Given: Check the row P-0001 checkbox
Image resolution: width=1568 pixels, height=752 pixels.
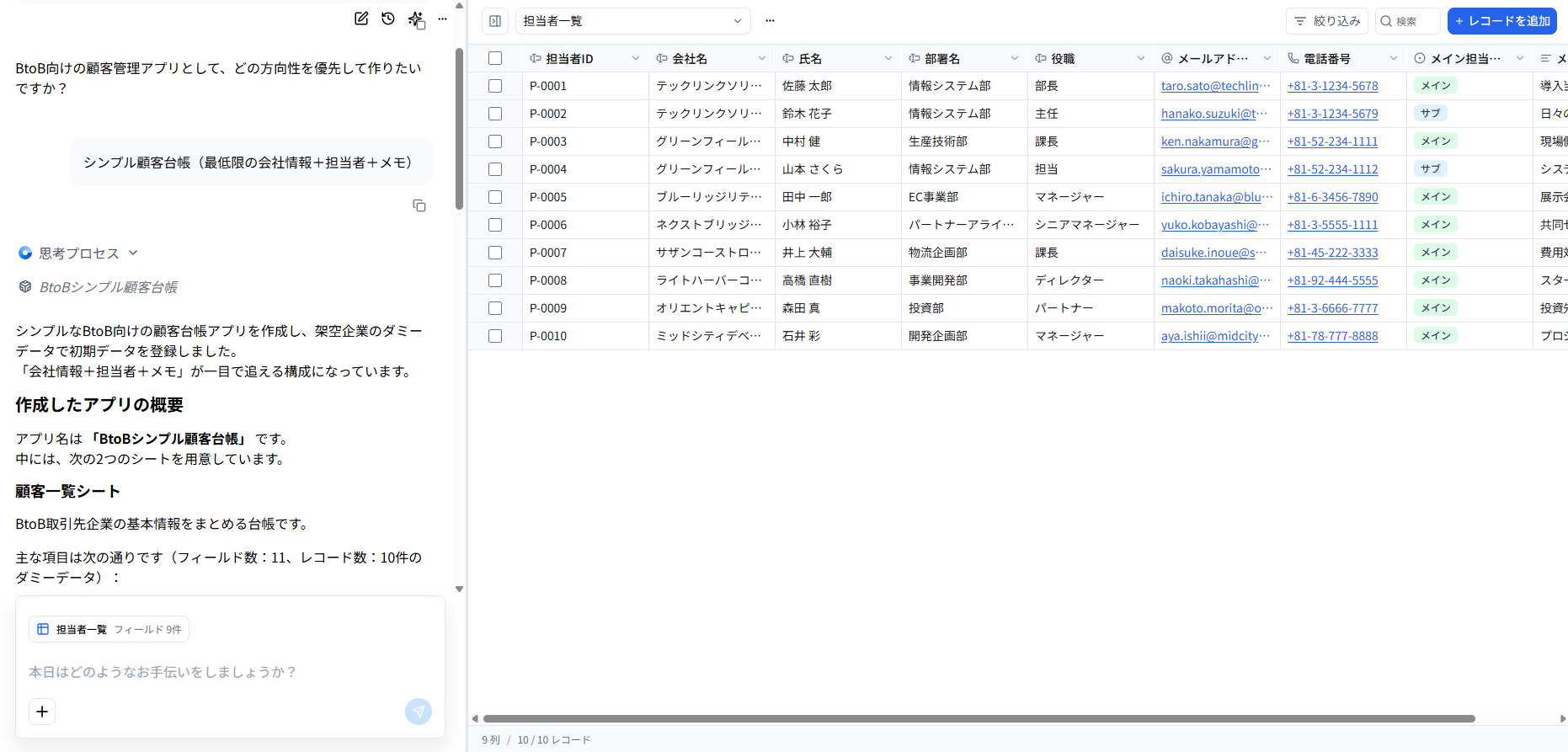Looking at the screenshot, I should coord(495,86).
